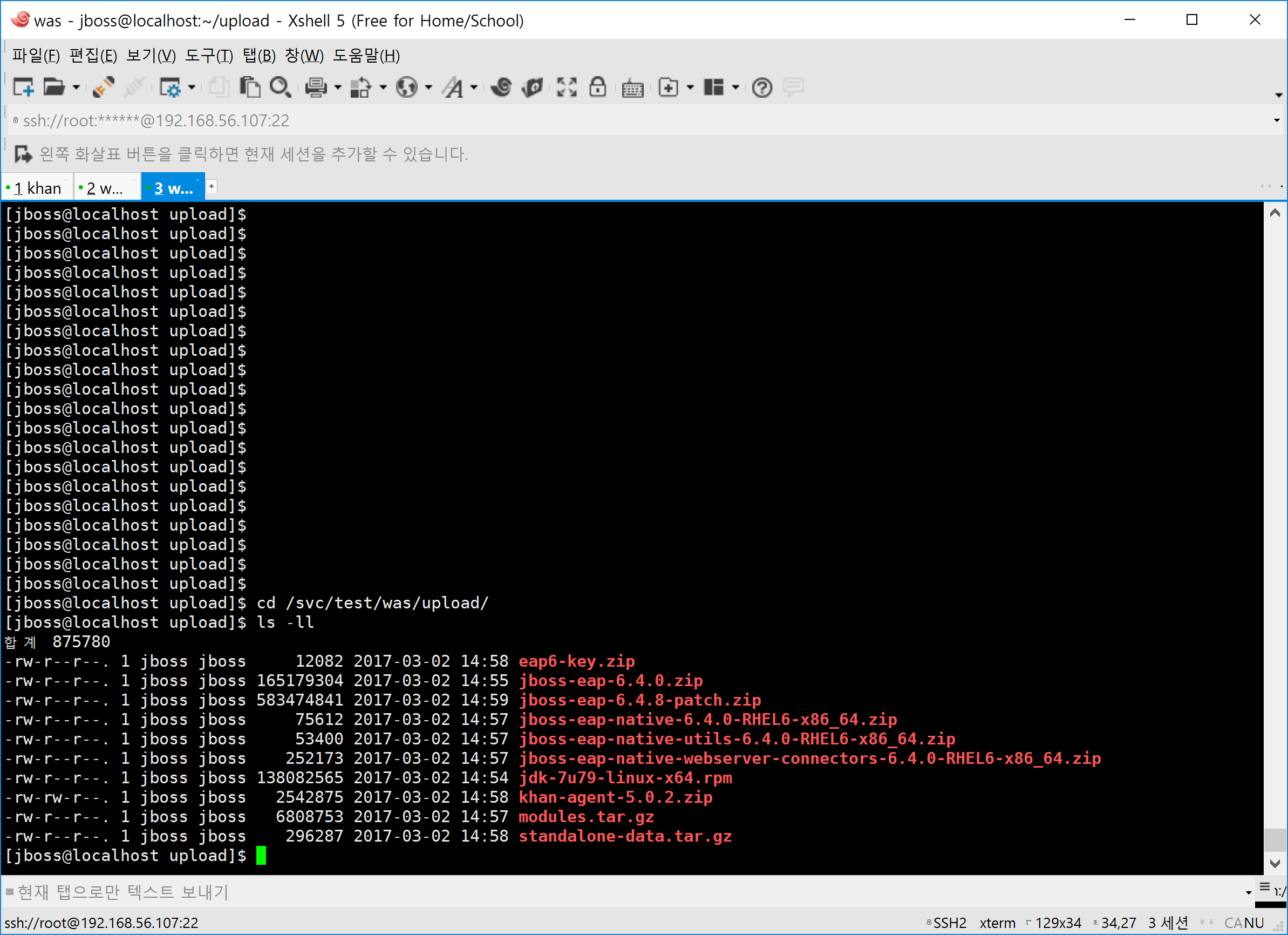Open the address bar dropdown arrow
The image size is (1288, 935).
point(1277,120)
